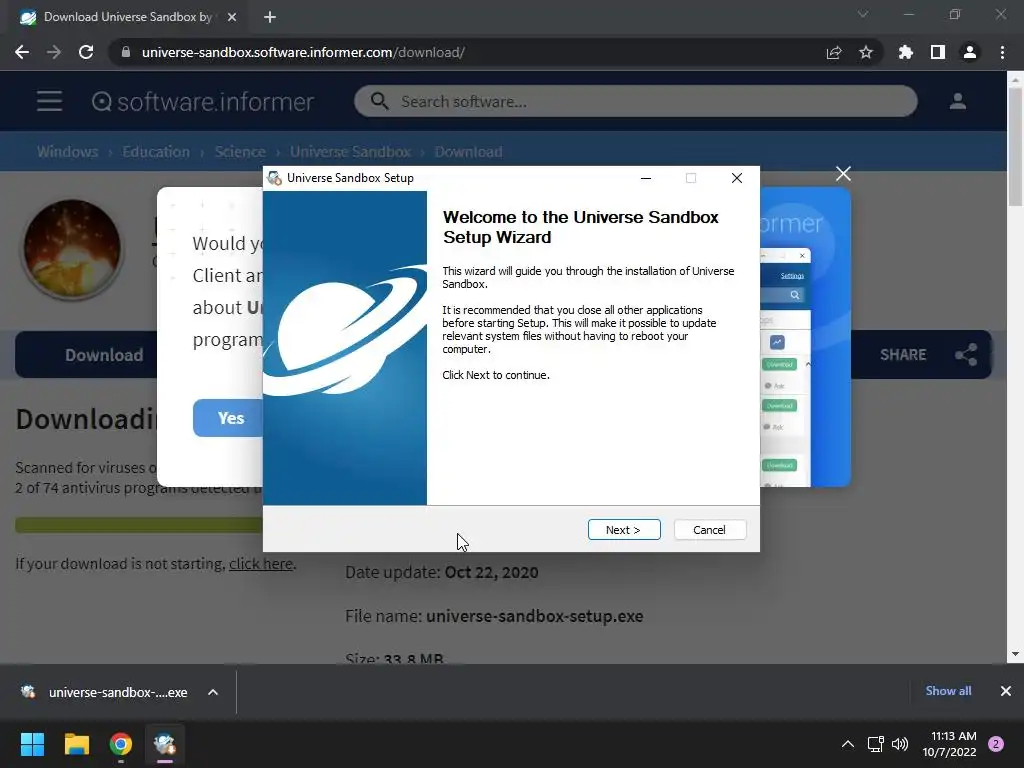Click the Universe Sandbox app thumbnail
The width and height of the screenshot is (1024, 768).
click(72, 249)
